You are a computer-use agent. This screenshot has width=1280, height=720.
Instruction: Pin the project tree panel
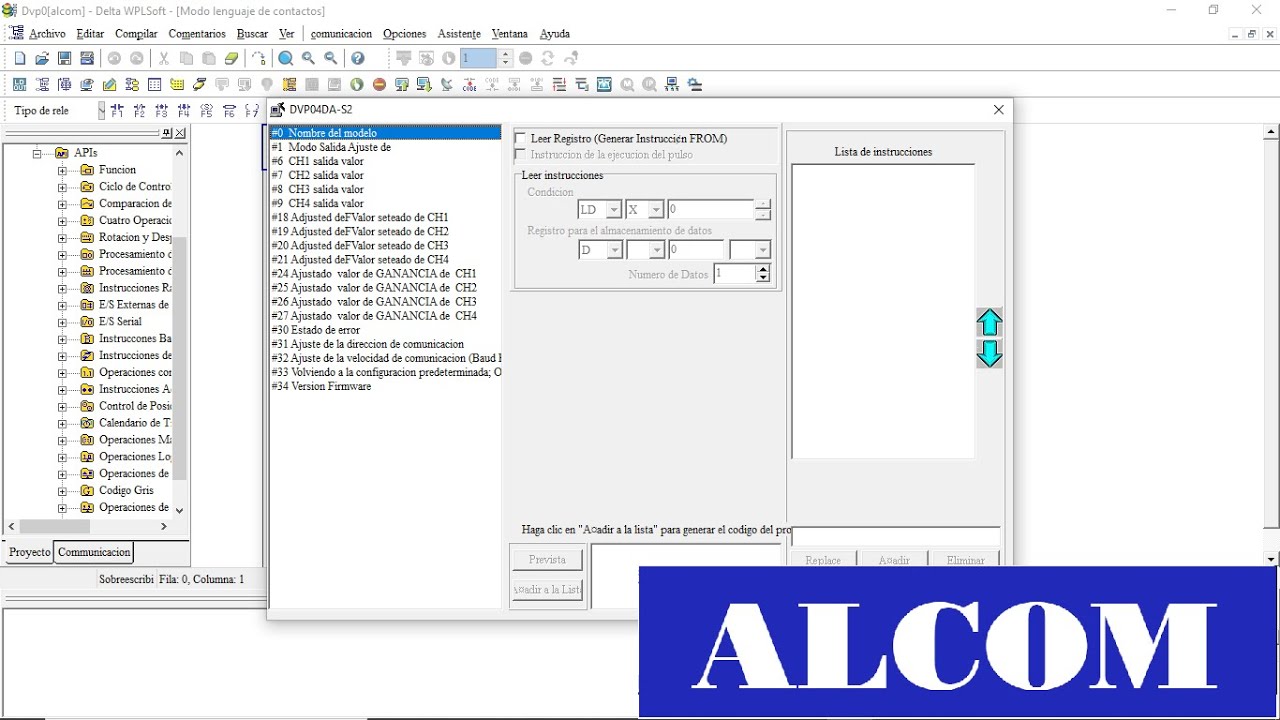(x=167, y=133)
